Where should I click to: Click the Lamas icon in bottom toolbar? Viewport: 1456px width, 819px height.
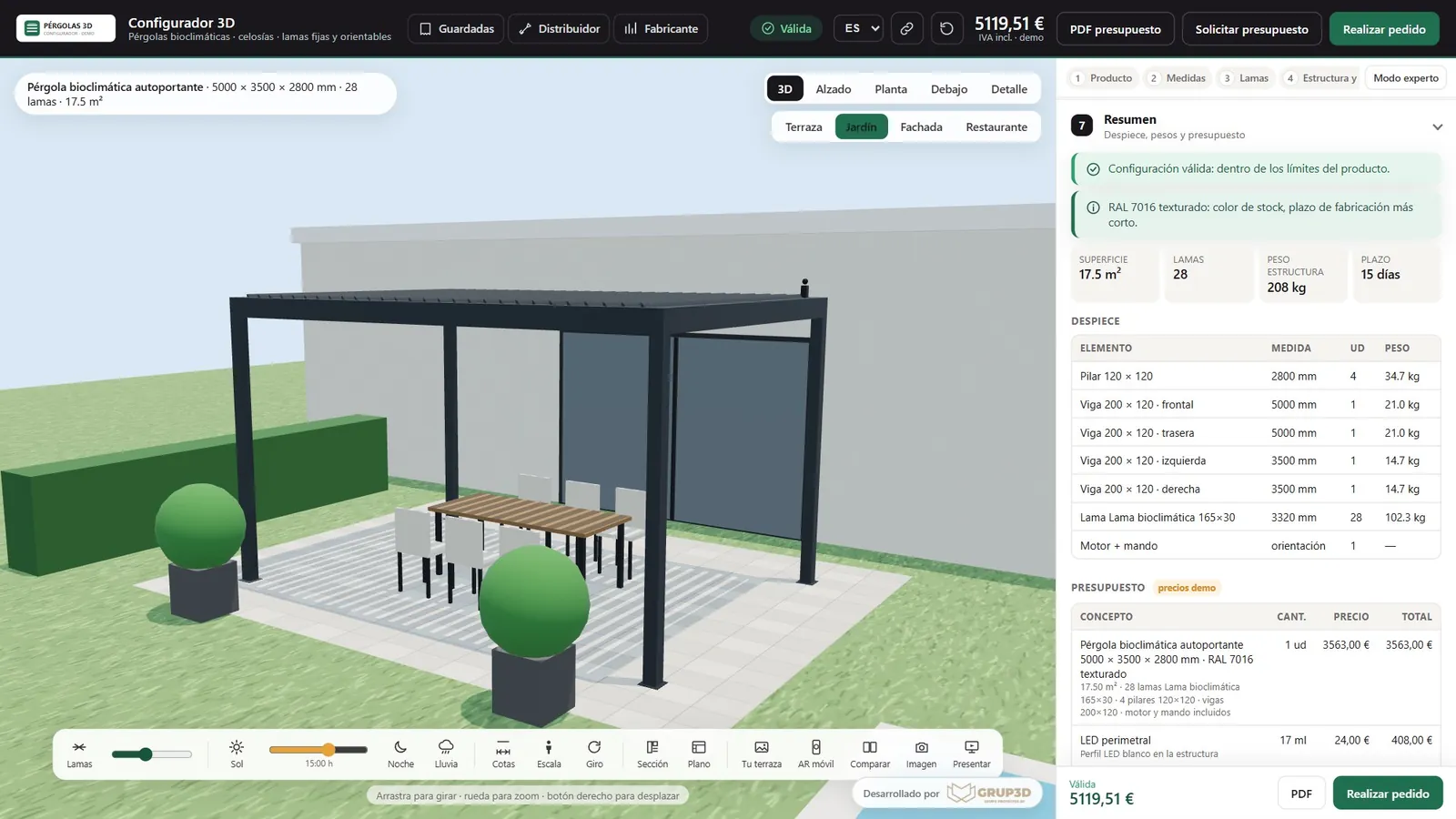(x=79, y=753)
